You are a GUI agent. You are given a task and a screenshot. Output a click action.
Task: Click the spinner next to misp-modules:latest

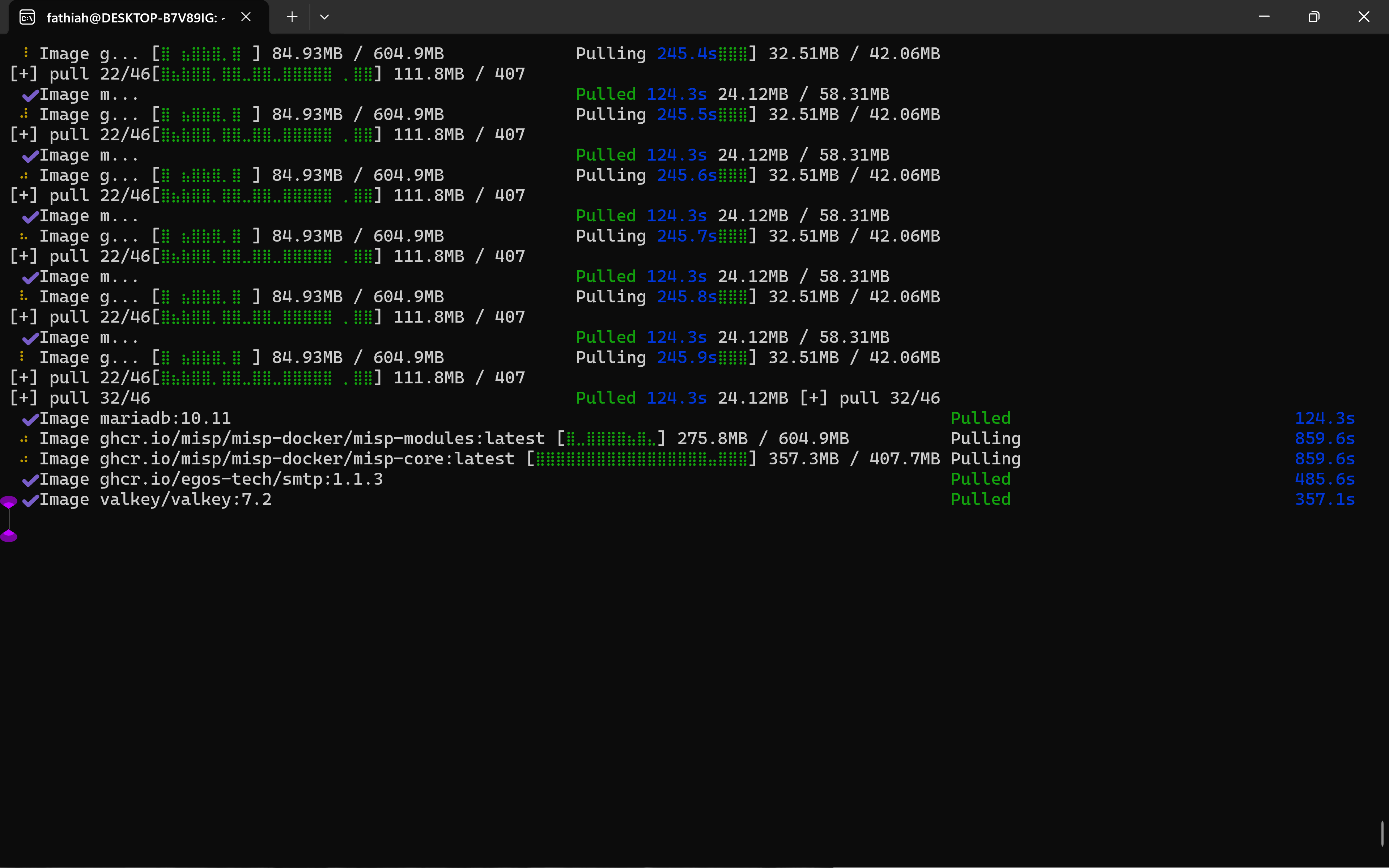[24, 440]
